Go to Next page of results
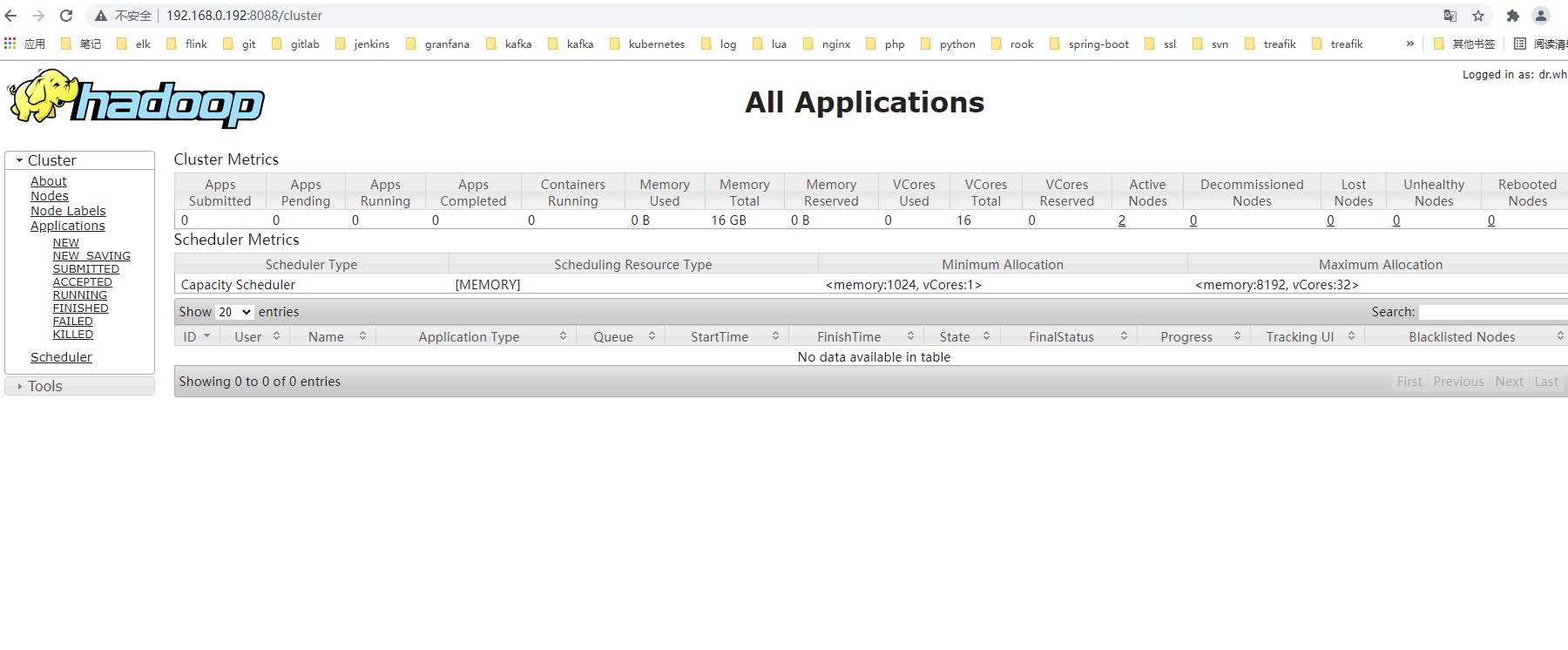Screen dimensions: 1568x650 pos(1509,382)
